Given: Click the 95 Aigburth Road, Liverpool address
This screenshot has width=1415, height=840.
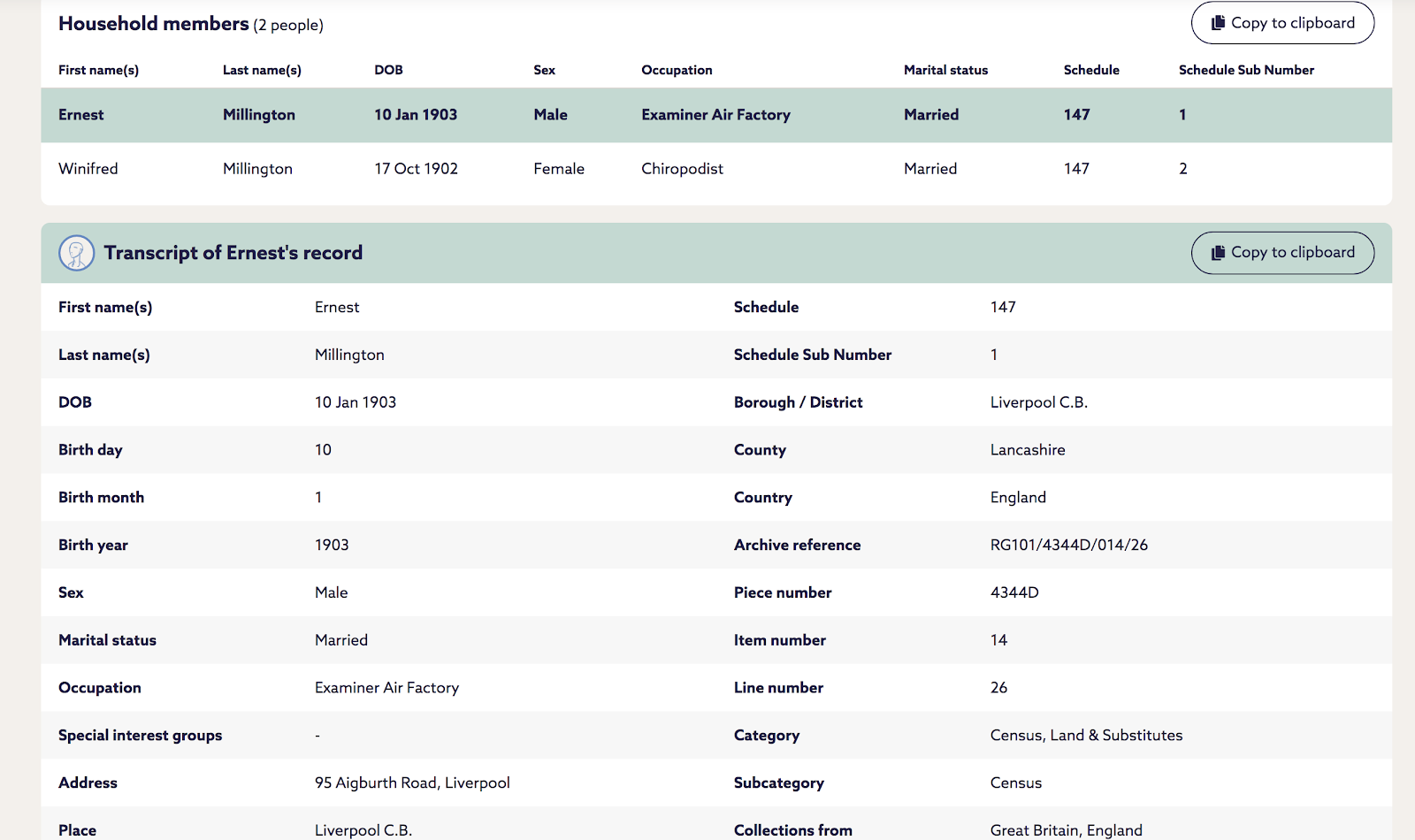Looking at the screenshot, I should pyautogui.click(x=412, y=783).
